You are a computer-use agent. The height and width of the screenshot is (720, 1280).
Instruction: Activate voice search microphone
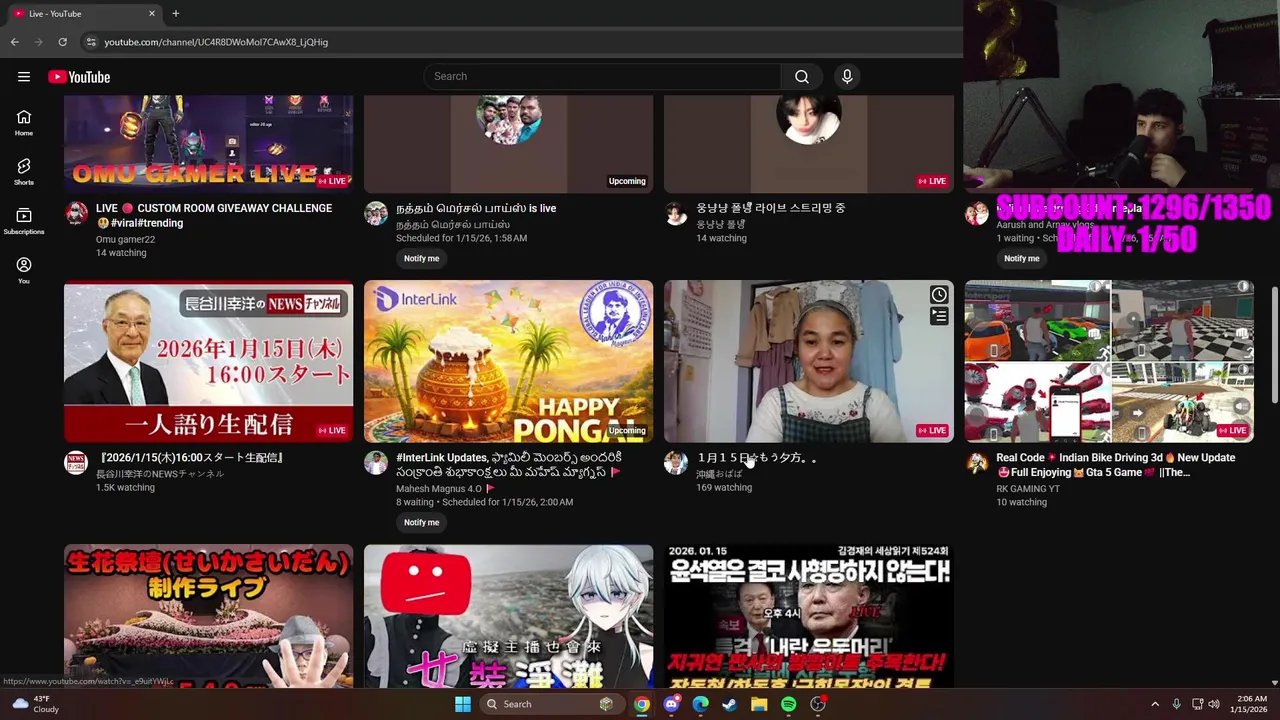pos(847,77)
